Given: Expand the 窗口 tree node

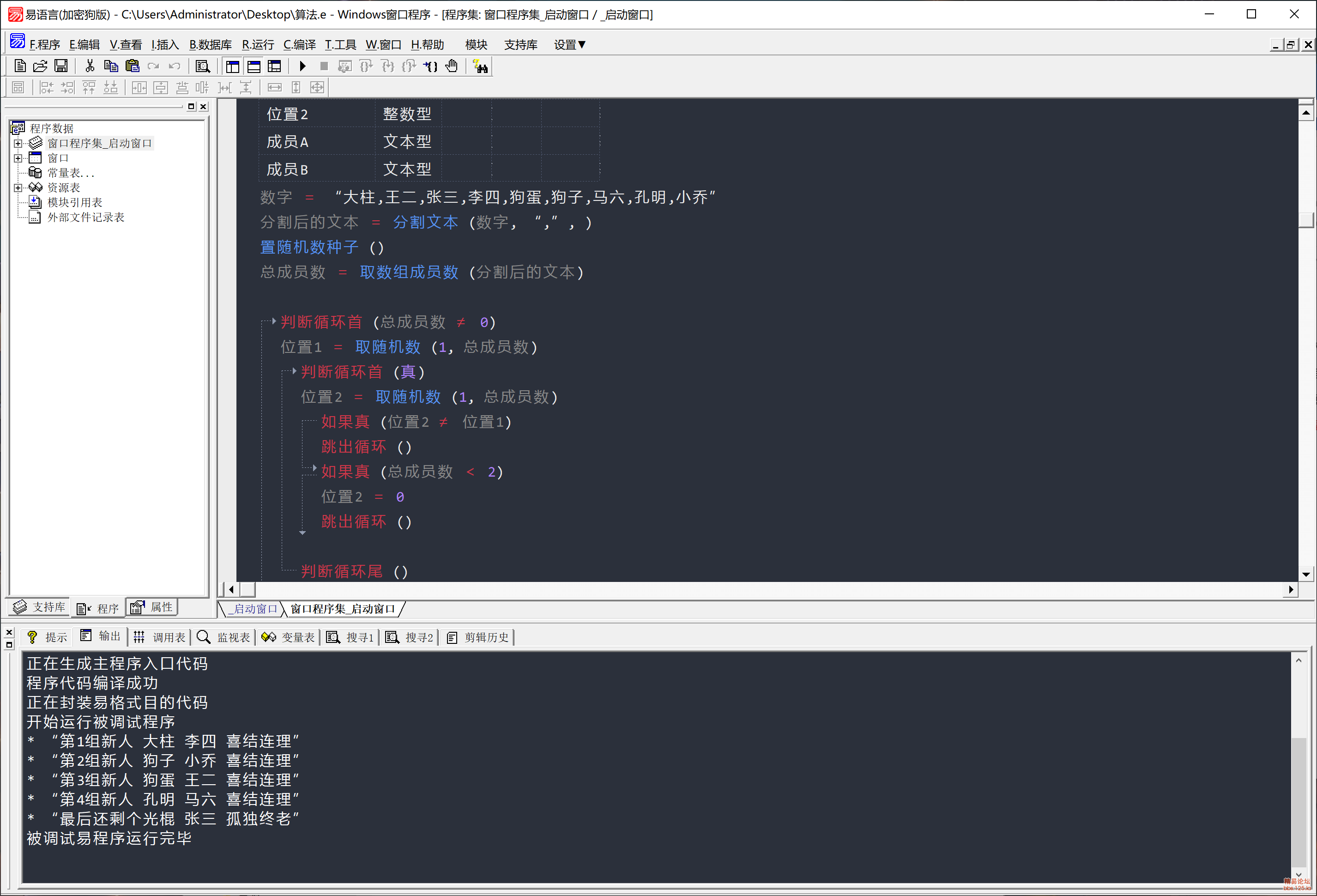Looking at the screenshot, I should click(x=18, y=158).
